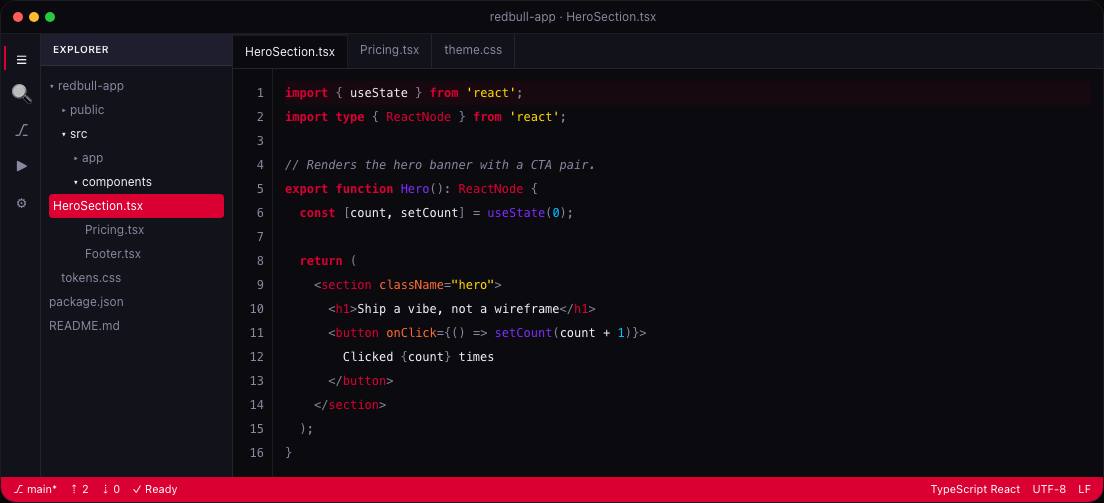
Task: Click the closing </button> tag
Action: pos(360,380)
